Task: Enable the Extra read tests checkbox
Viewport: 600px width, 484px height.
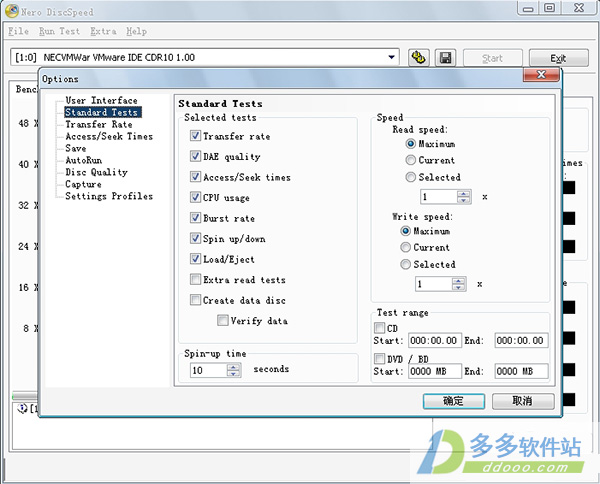Action: tap(195, 279)
